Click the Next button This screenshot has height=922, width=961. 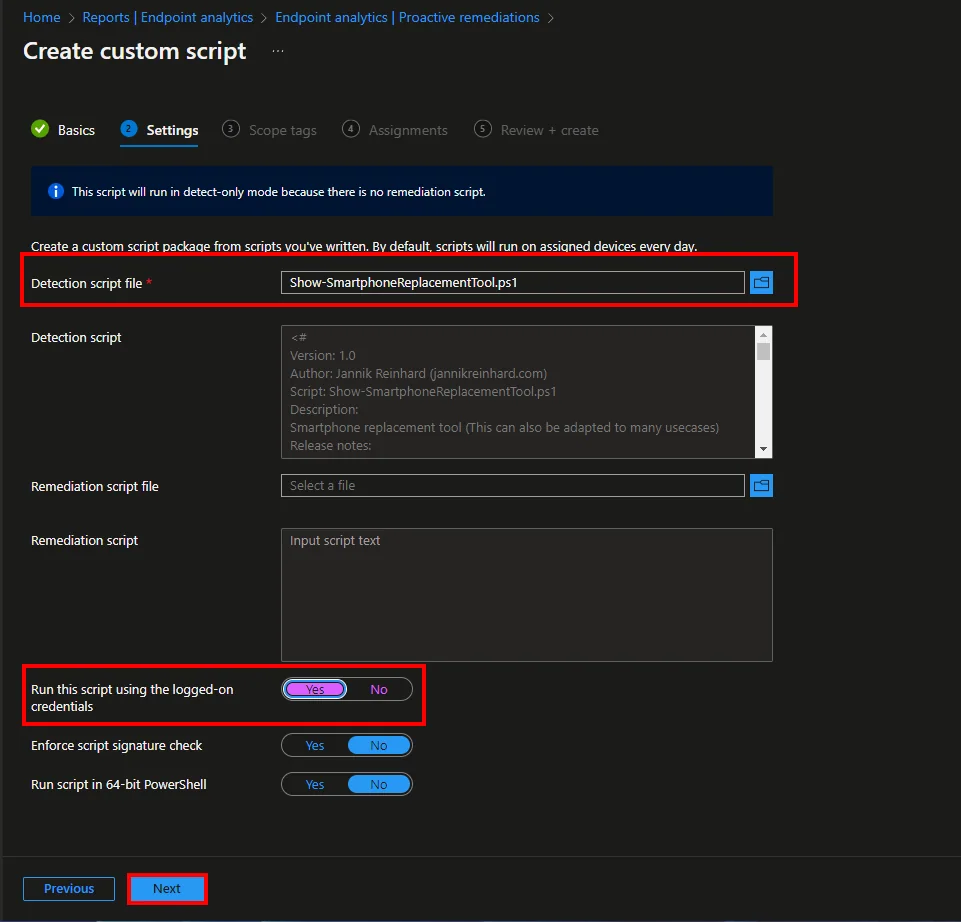[167, 889]
